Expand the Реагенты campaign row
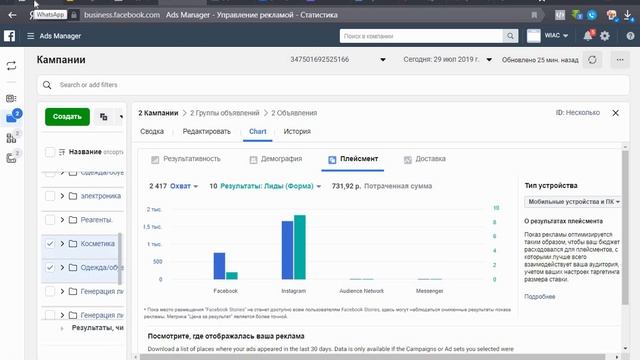Screen dimensions: 640x360 pyautogui.click(x=62, y=220)
